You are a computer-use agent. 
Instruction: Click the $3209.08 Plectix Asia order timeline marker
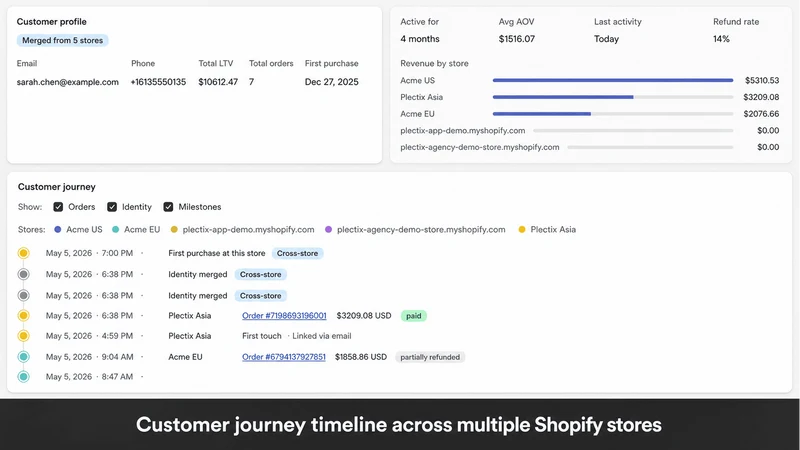coord(23,315)
